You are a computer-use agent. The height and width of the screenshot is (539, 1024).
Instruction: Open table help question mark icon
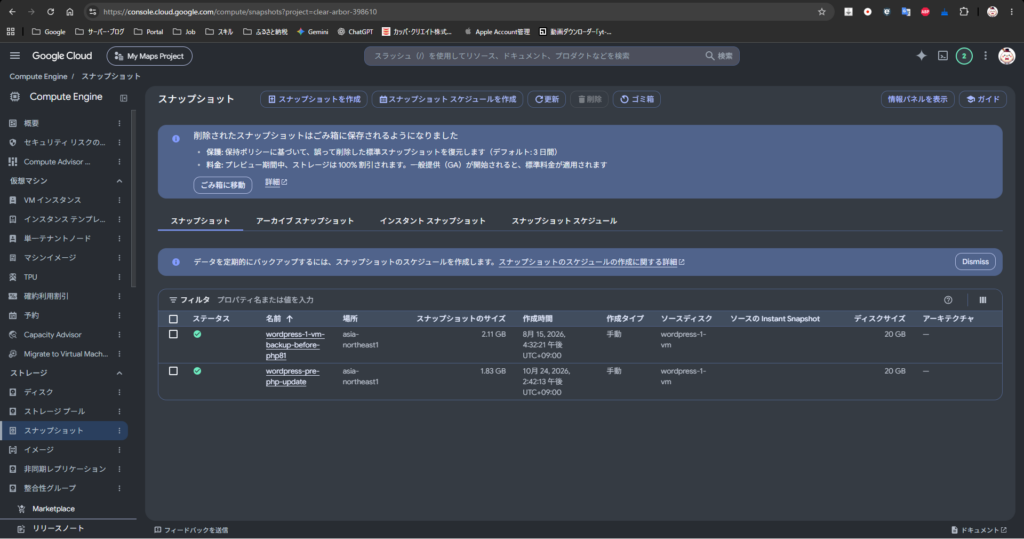pos(948,300)
